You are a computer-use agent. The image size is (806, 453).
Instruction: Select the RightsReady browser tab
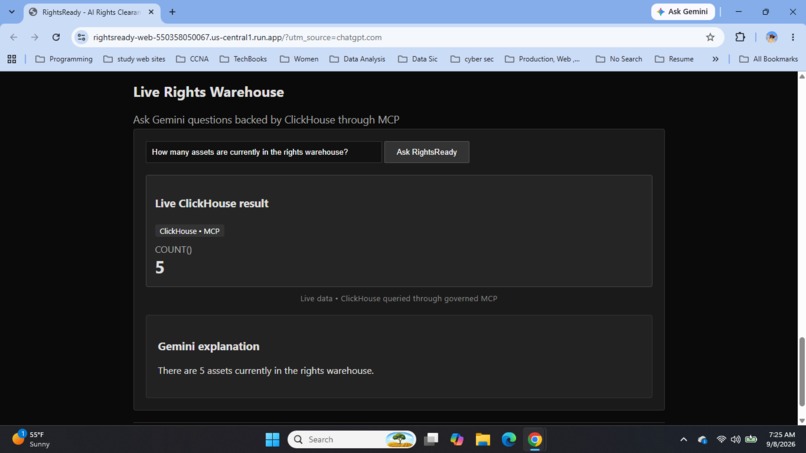[x=91, y=12]
